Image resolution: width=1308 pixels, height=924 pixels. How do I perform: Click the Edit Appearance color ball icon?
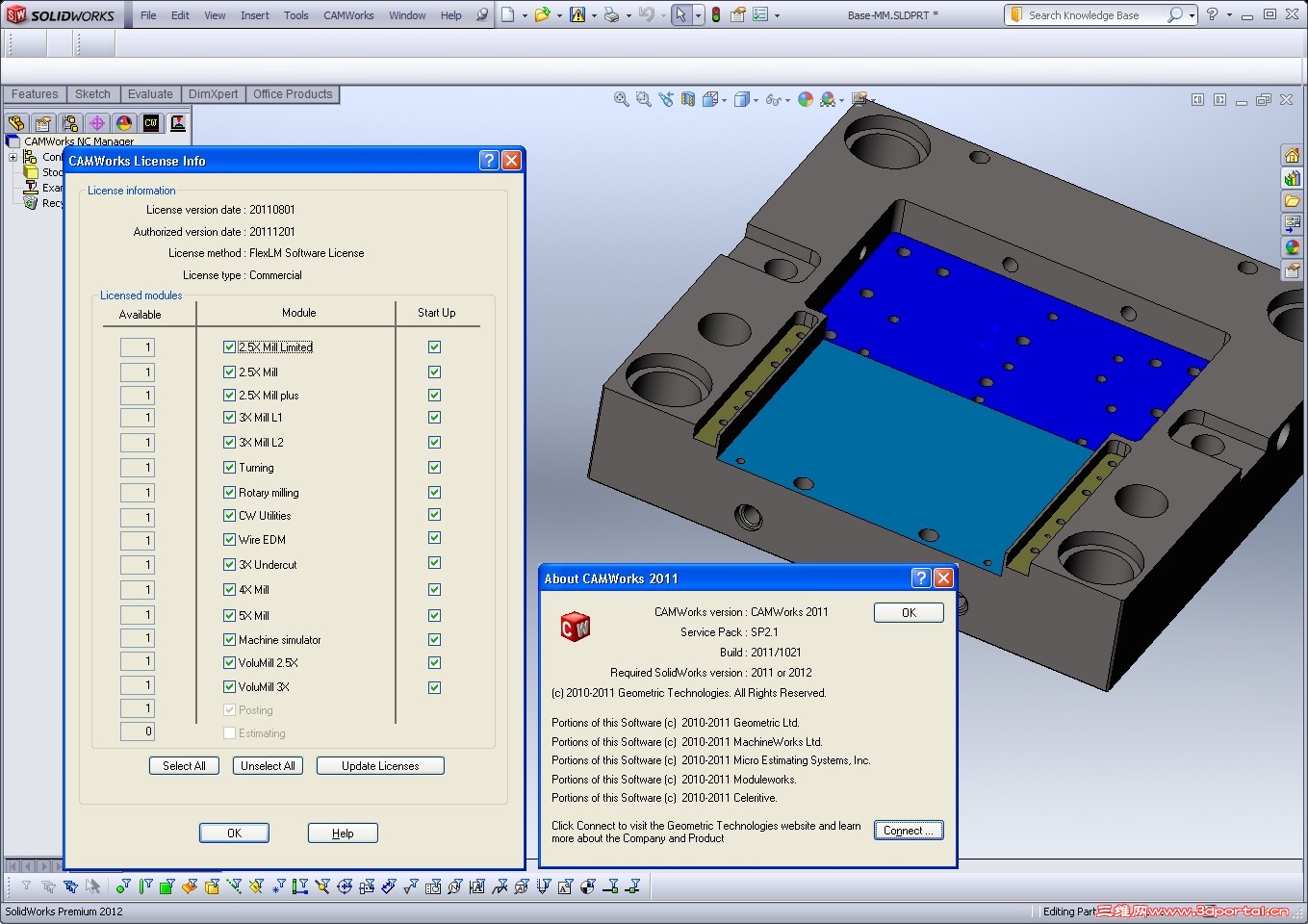click(806, 99)
